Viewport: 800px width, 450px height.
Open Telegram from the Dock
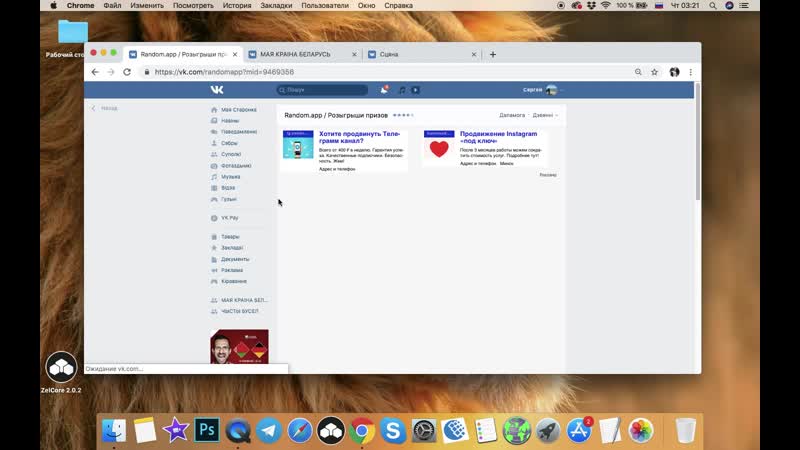coord(268,430)
